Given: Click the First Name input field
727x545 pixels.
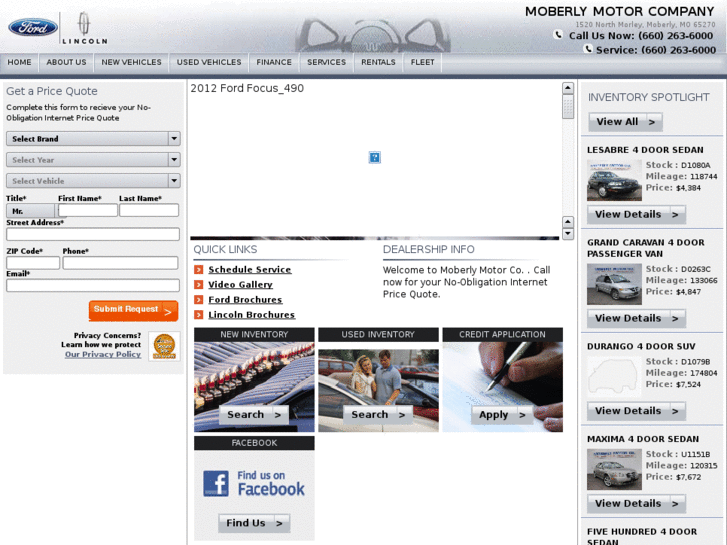Looking at the screenshot, I should click(x=88, y=210).
